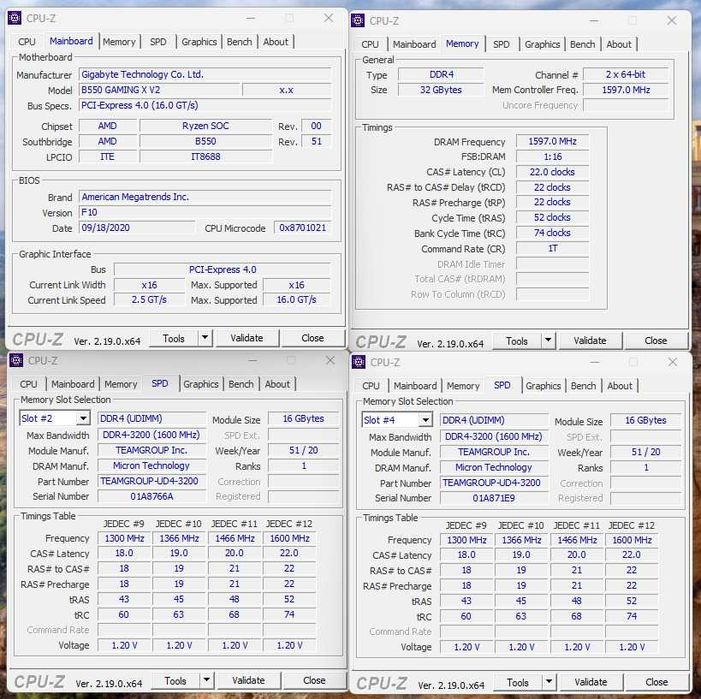Click JEDEC #12 1600 MHz in Slot #2 window
The image size is (701, 699).
point(290,539)
